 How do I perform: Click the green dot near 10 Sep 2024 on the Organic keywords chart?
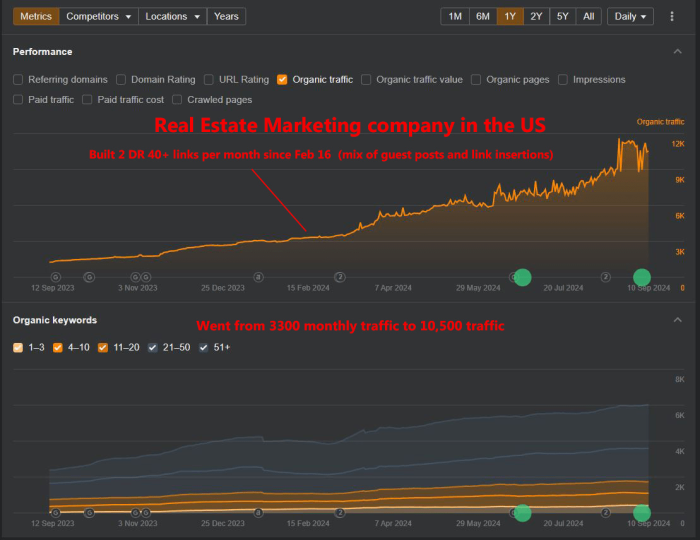pos(642,513)
